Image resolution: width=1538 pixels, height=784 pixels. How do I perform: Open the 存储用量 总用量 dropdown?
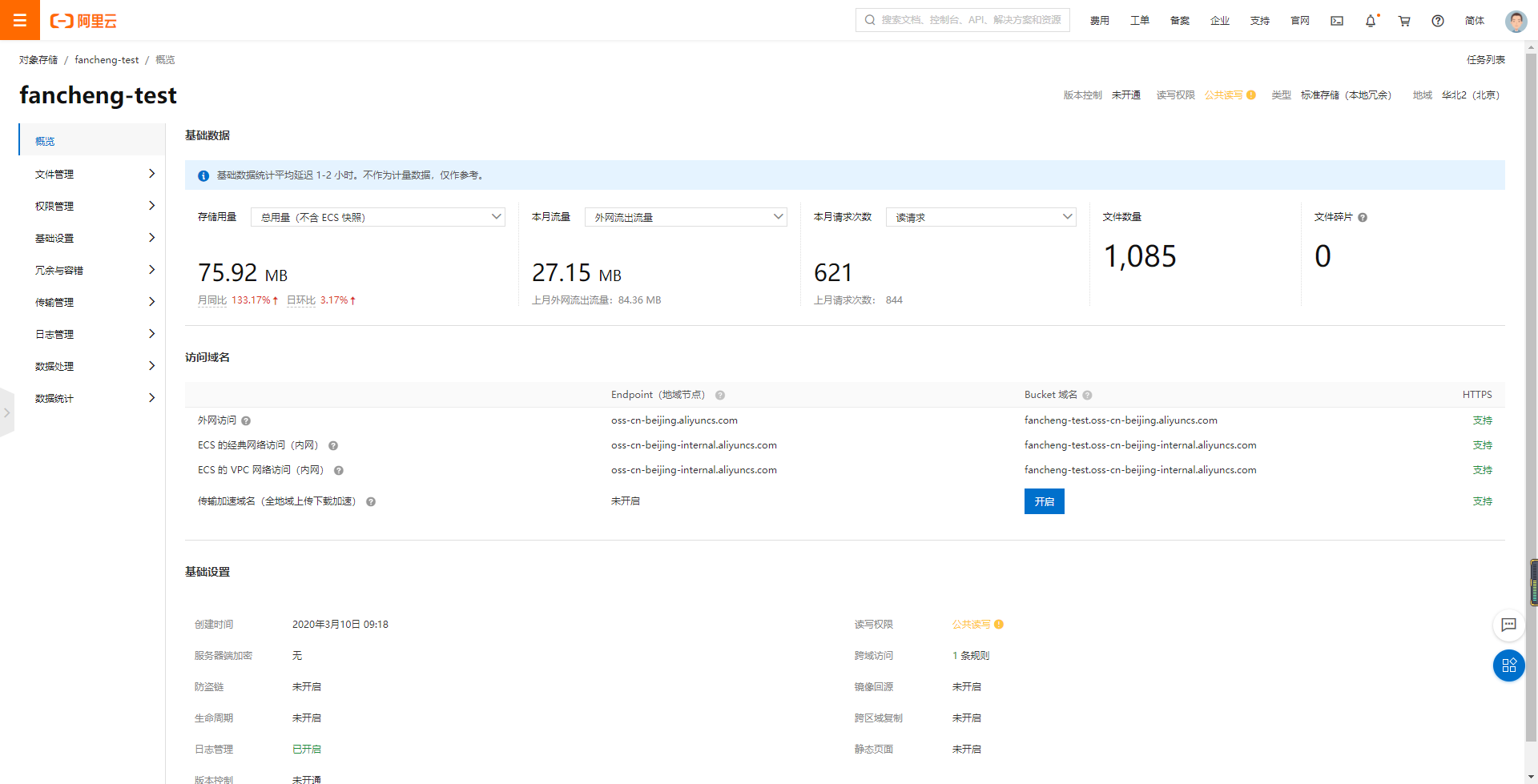coord(378,217)
